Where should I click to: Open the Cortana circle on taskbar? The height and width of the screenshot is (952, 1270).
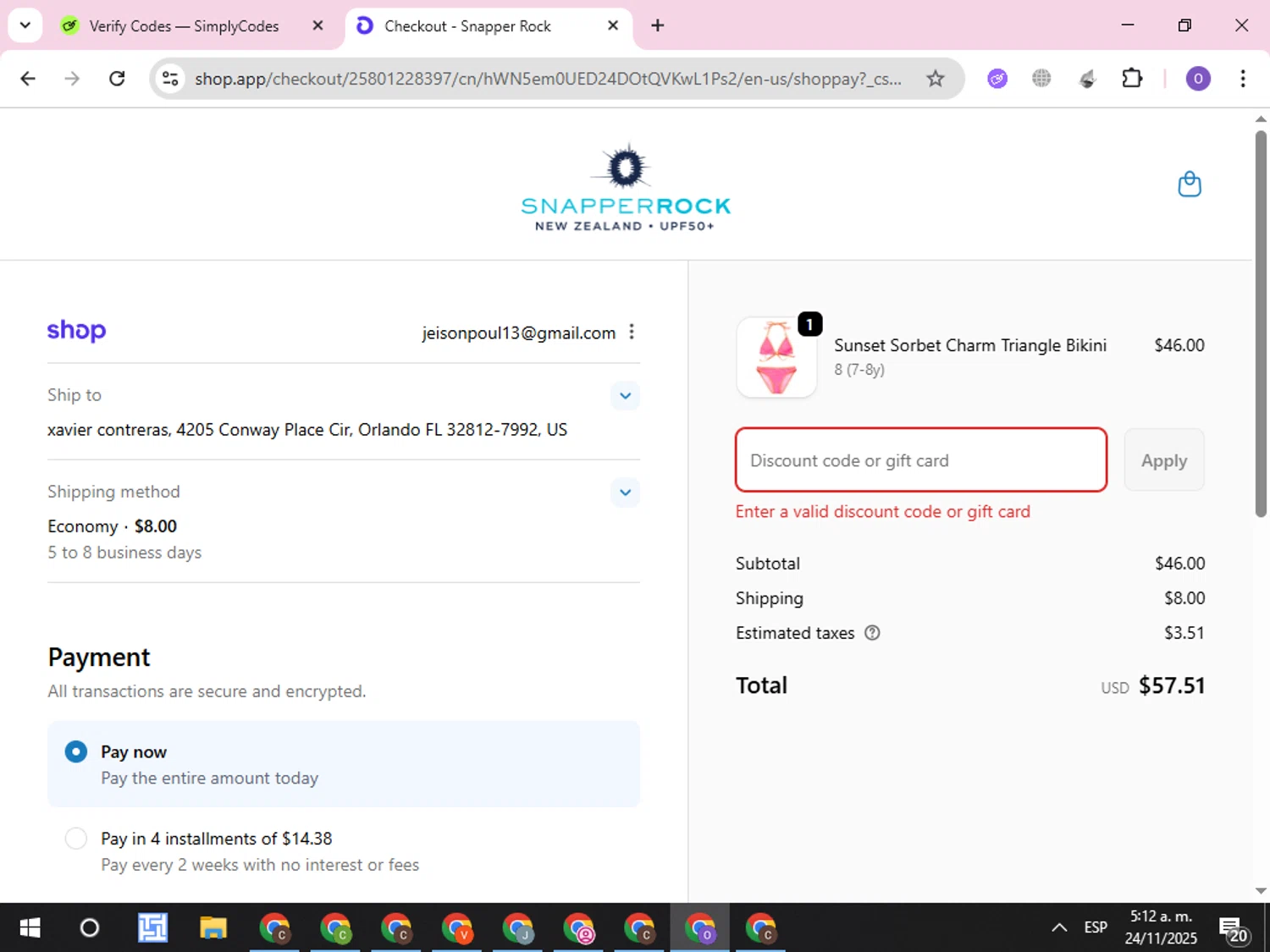coord(89,928)
